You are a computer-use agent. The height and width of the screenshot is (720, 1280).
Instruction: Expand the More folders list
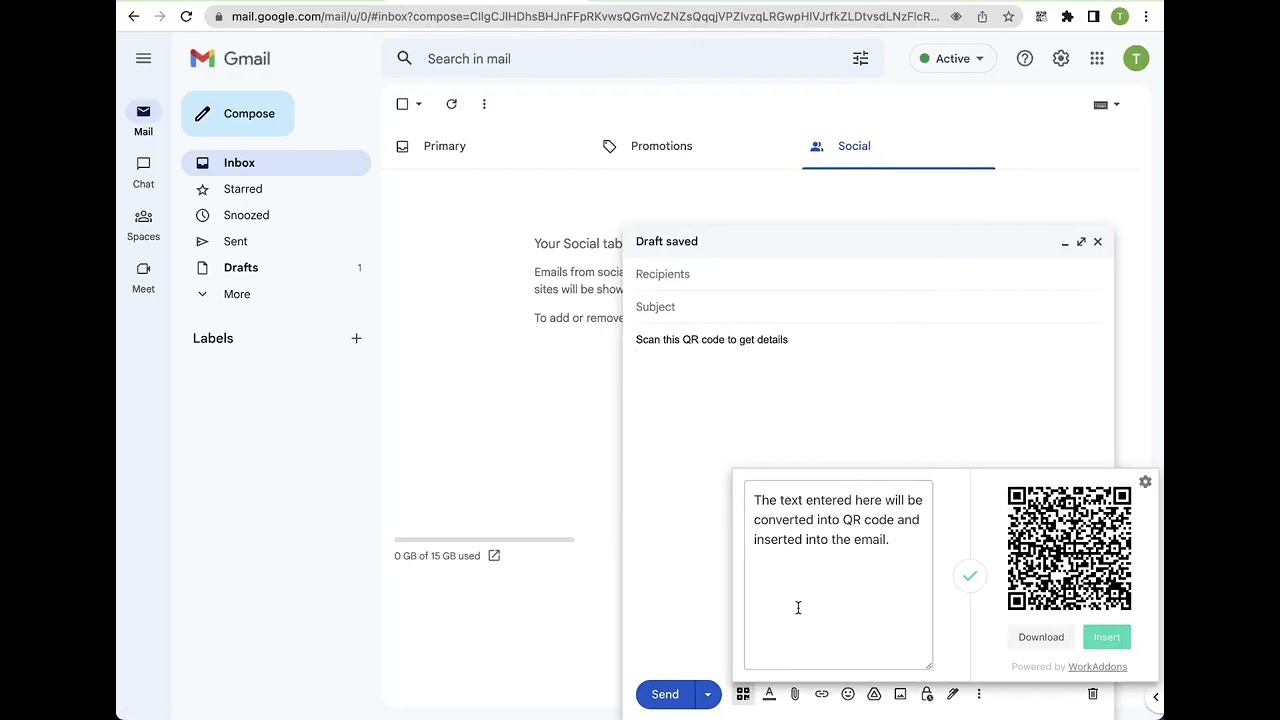click(276, 294)
